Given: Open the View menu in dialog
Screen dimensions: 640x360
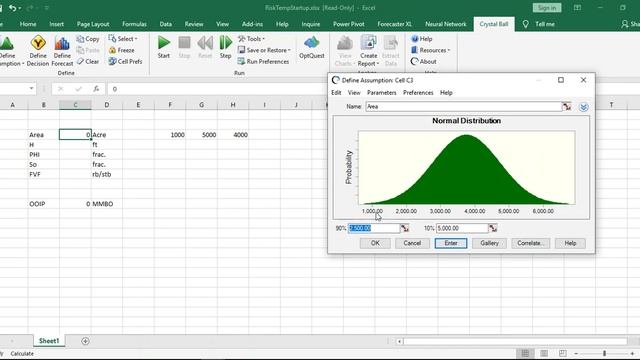Looking at the screenshot, I should 354,93.
